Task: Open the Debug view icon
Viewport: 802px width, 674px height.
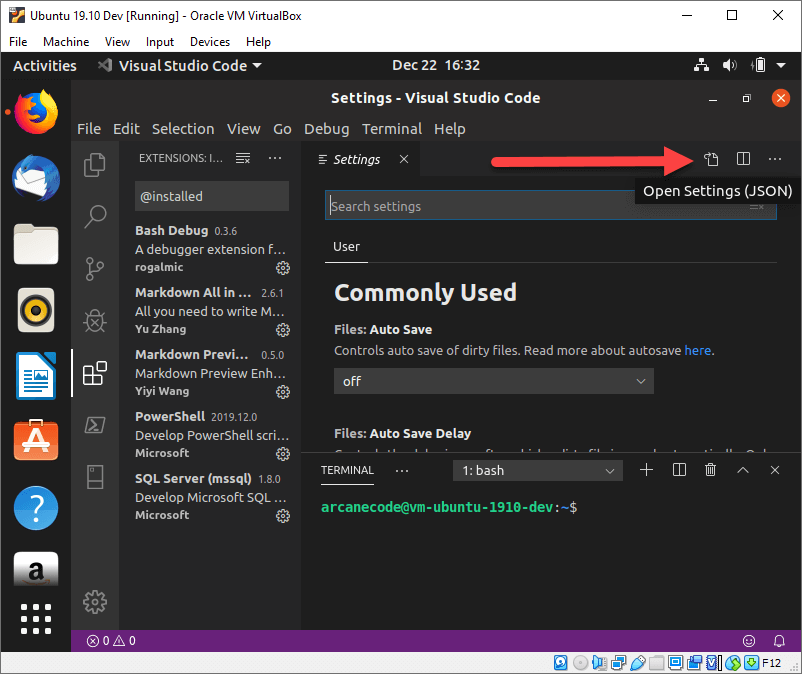Action: (x=95, y=321)
